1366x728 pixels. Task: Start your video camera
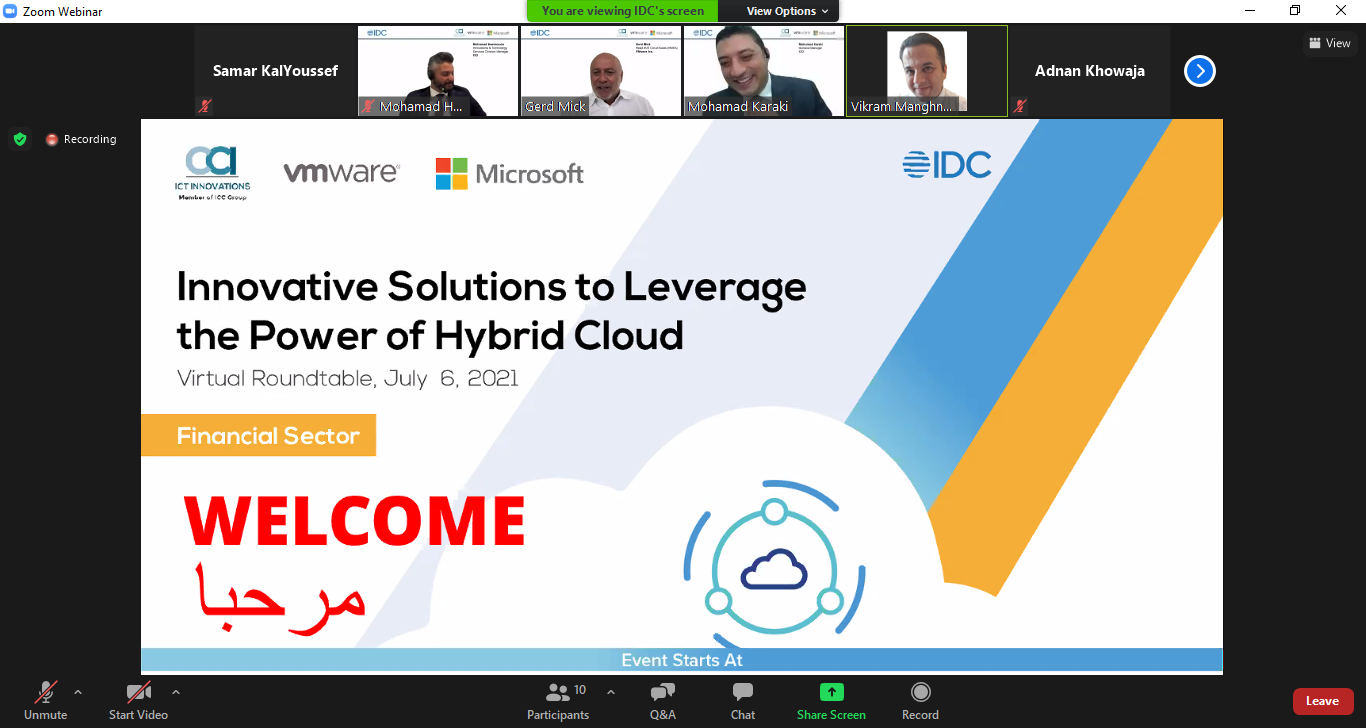pyautogui.click(x=138, y=700)
